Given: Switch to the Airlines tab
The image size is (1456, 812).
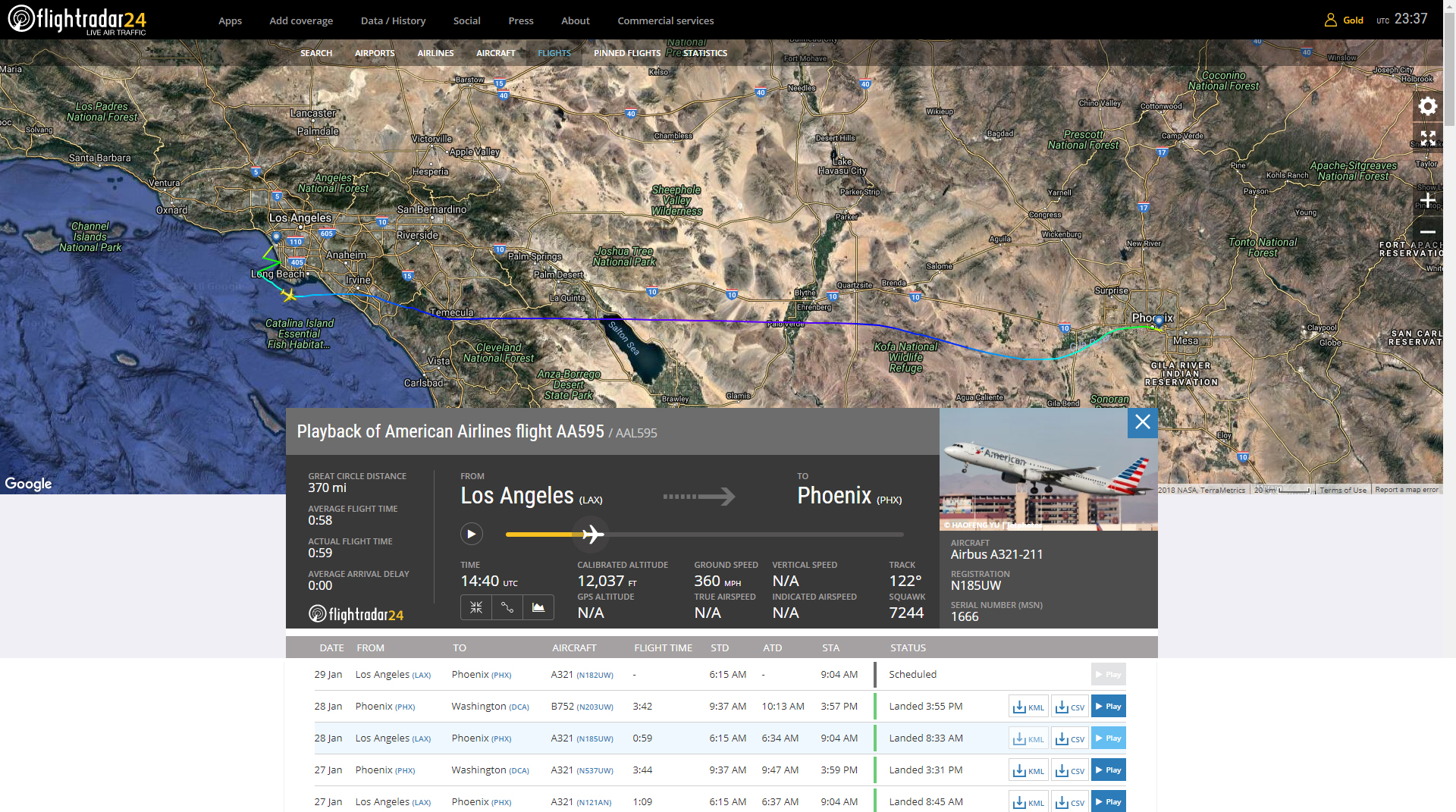Looking at the screenshot, I should pos(435,53).
